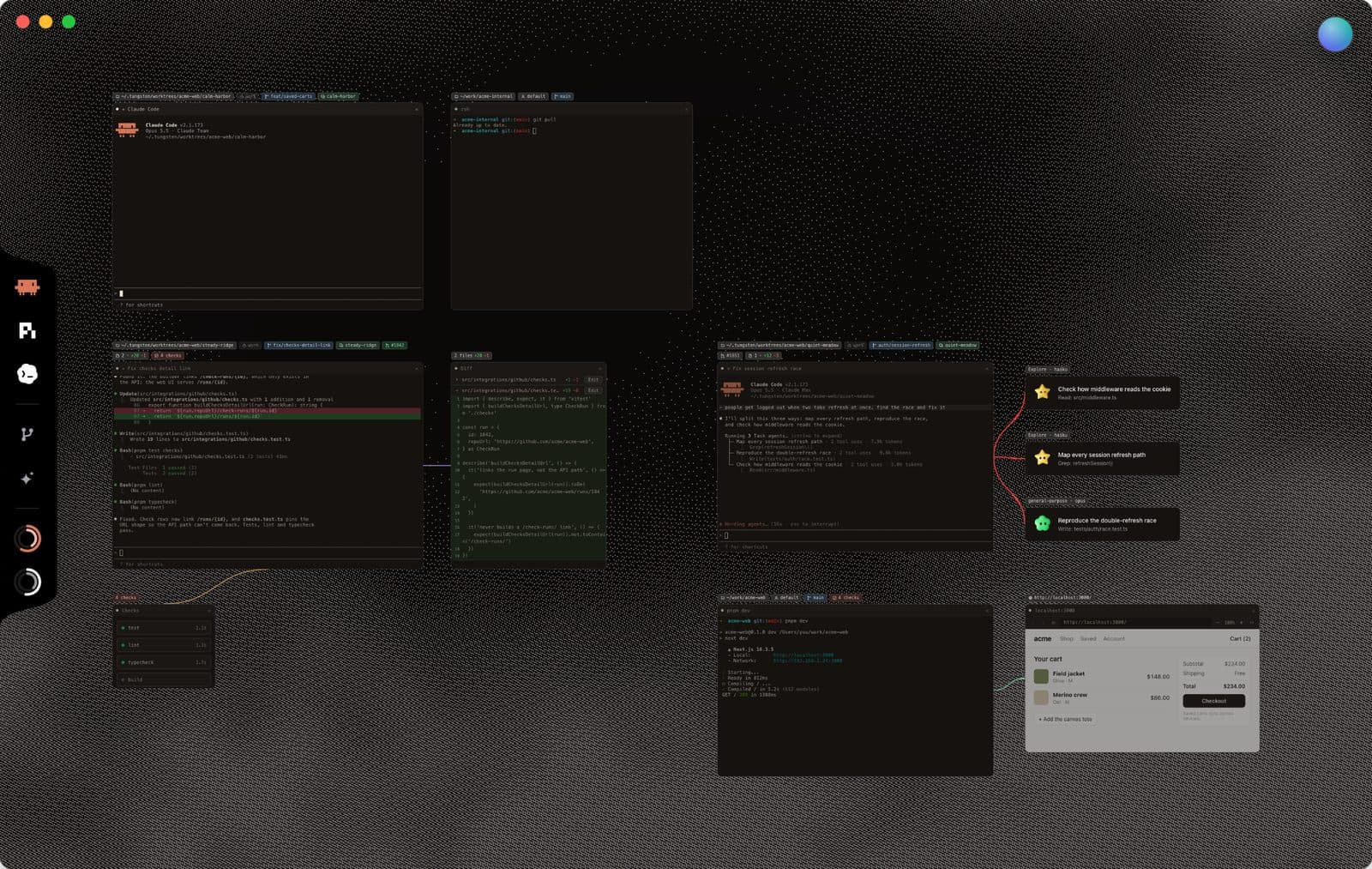The image size is (1372, 869).
Task: Click the Claude Code logo in the calm-harbor terminal
Action: 127,130
